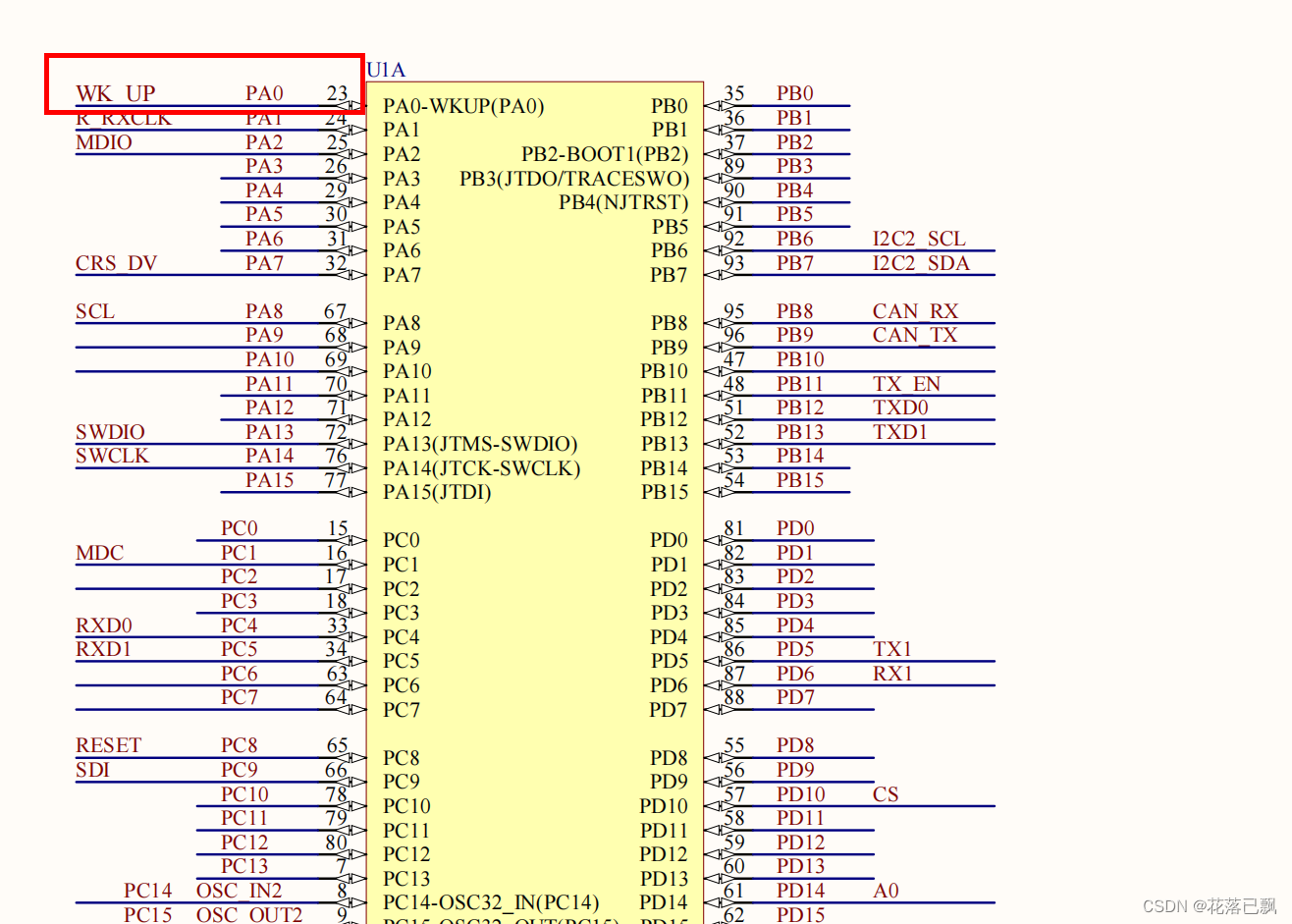
Task: Click the CAN_TX net label
Action: tap(915, 335)
